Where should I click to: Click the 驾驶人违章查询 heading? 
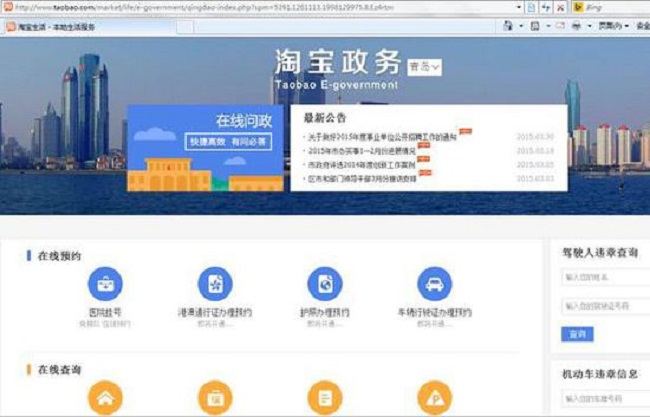(x=600, y=252)
